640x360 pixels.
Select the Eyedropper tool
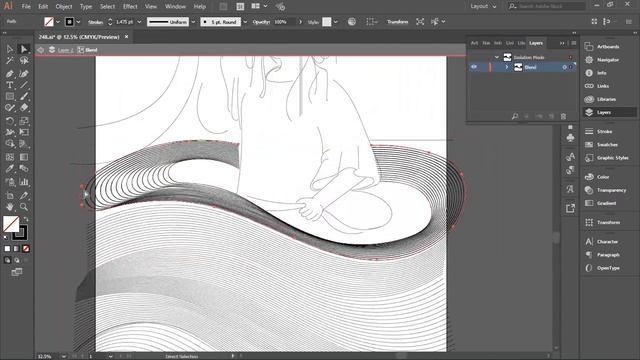pyautogui.click(x=10, y=169)
